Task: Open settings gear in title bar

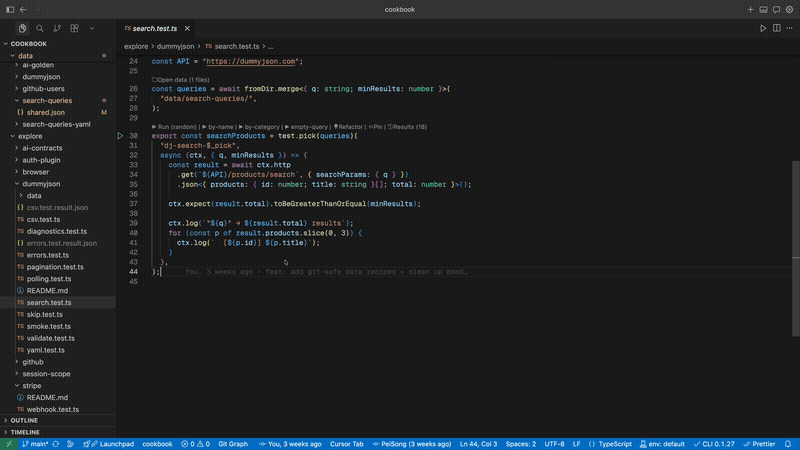Action: tap(789, 9)
